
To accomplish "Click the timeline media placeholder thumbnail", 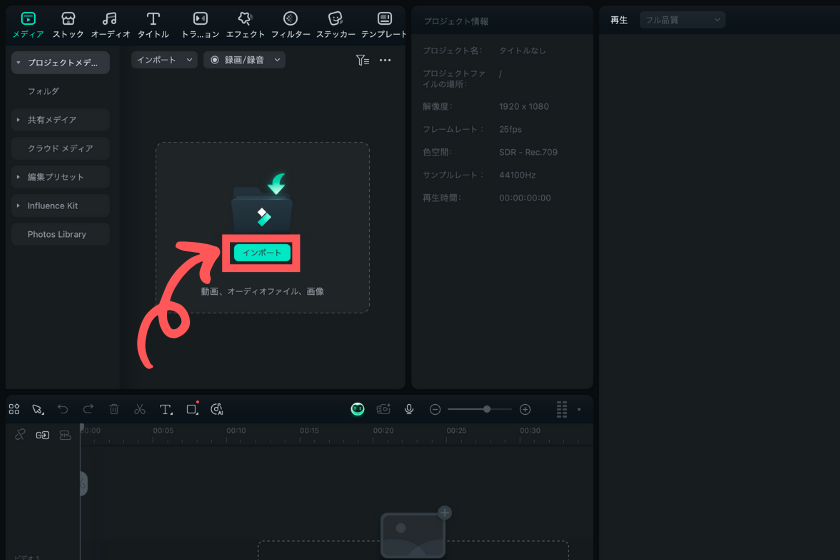I will point(413,534).
